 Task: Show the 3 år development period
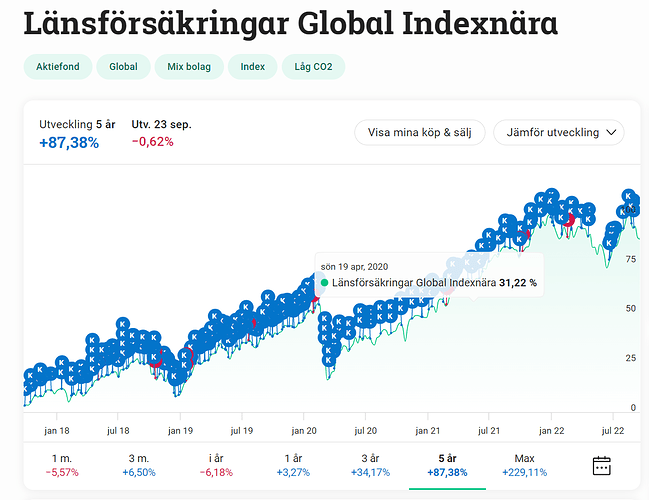[370, 464]
